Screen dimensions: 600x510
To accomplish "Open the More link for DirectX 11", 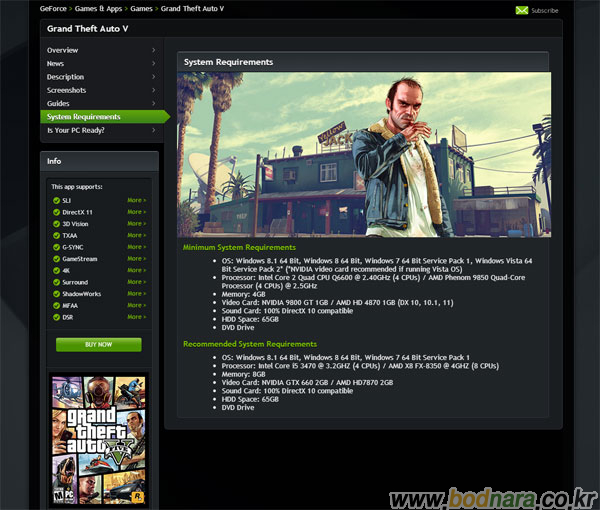I will pyautogui.click(x=137, y=212).
